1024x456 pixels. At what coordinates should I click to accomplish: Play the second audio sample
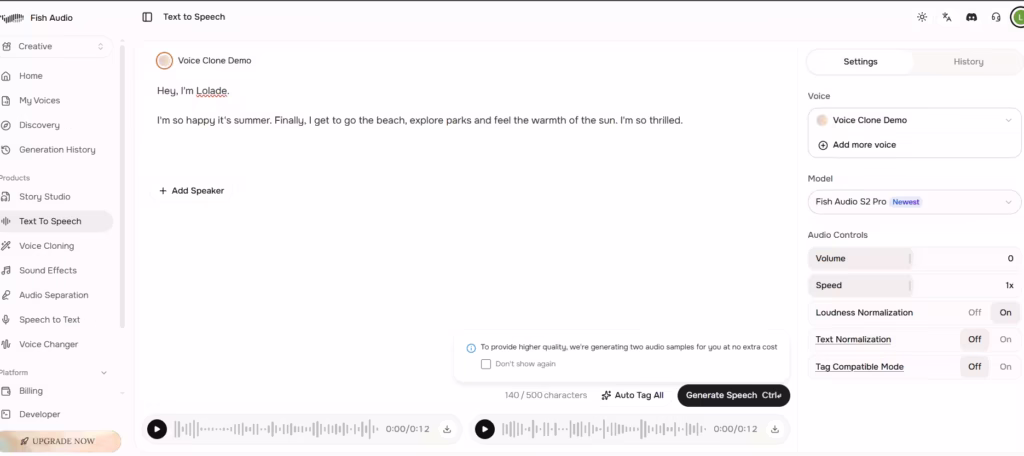pyautogui.click(x=485, y=429)
